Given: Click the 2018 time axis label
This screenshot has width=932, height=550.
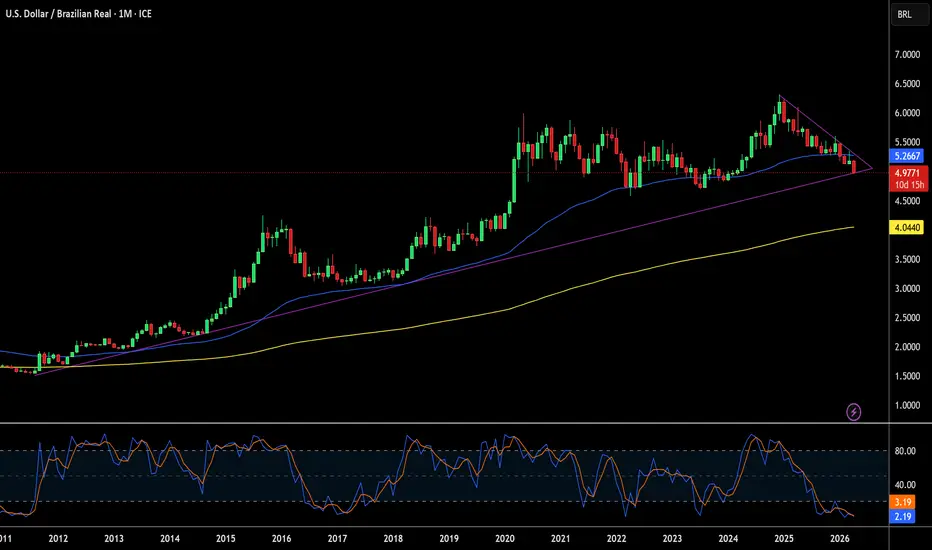Looking at the screenshot, I should [393, 539].
